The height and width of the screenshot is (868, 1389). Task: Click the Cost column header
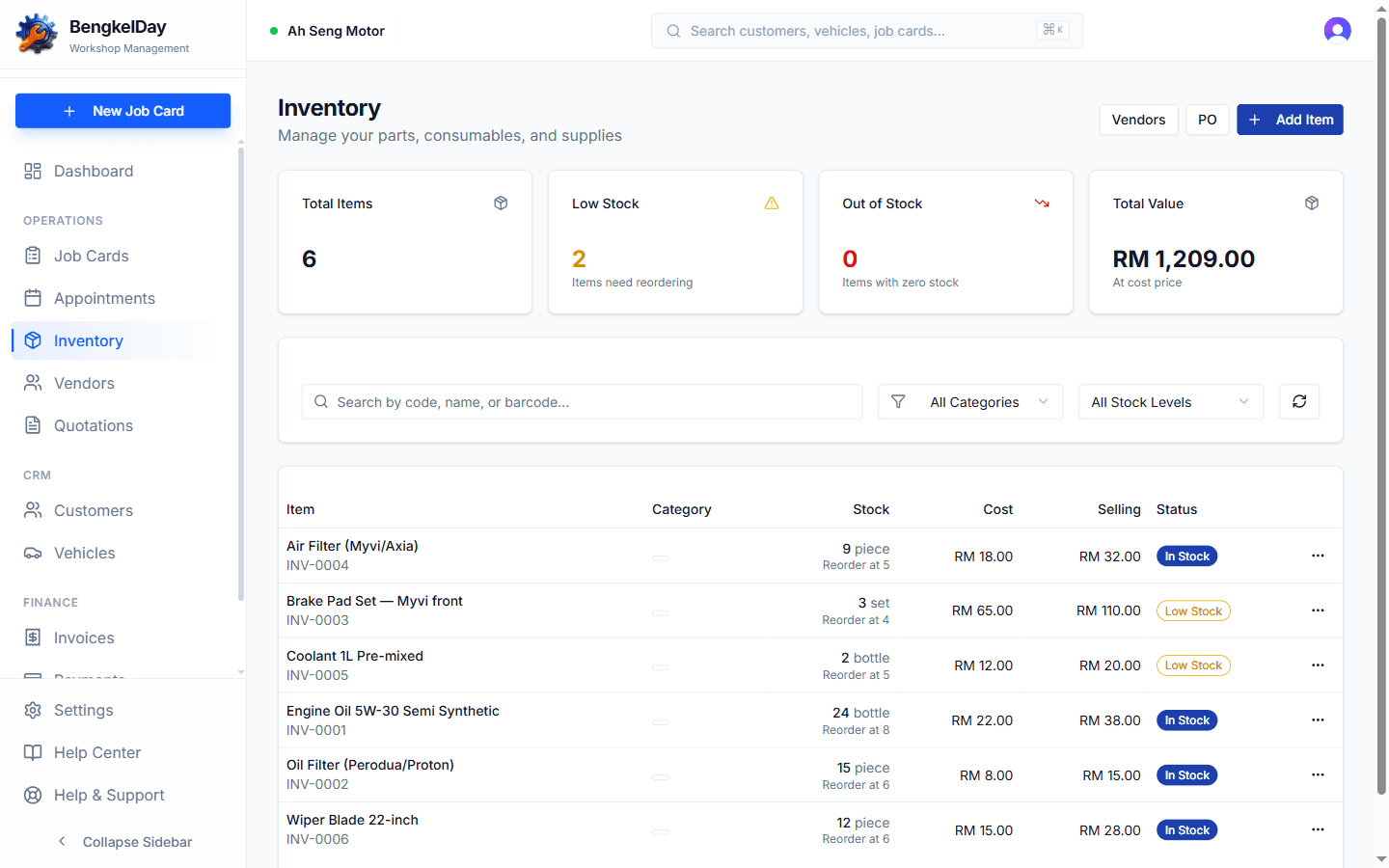(997, 509)
